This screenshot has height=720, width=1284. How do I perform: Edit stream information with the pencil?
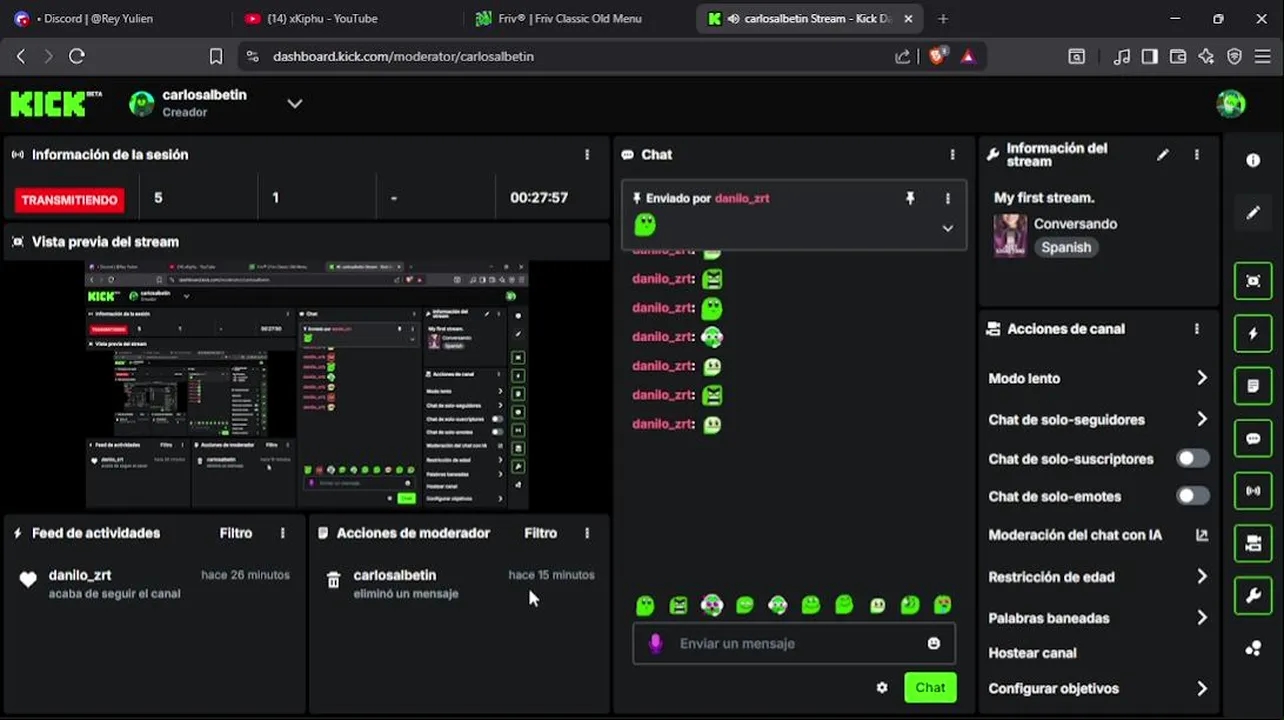(x=1162, y=155)
